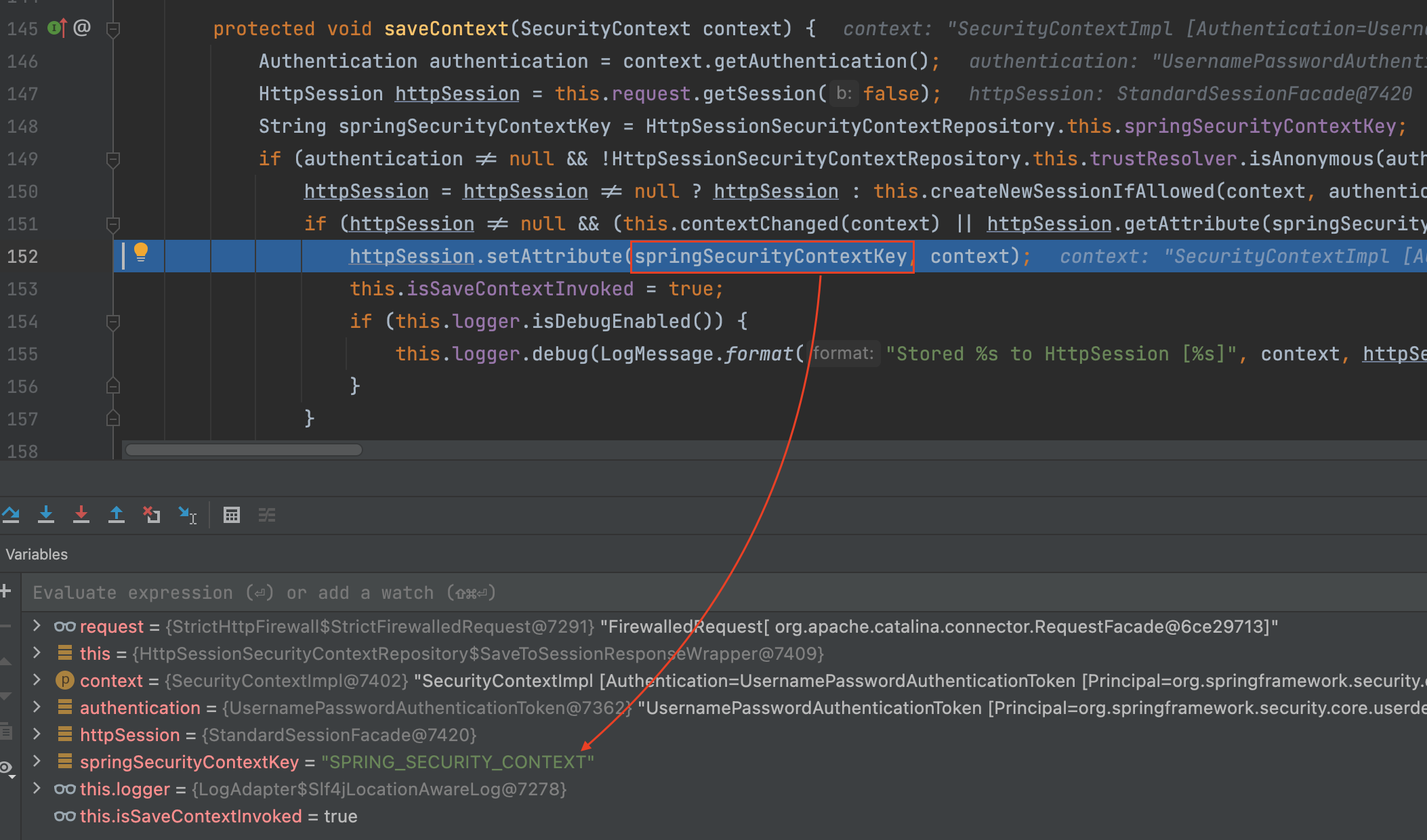Click the Step Over debugger icon
This screenshot has width=1427, height=840.
pyautogui.click(x=11, y=515)
